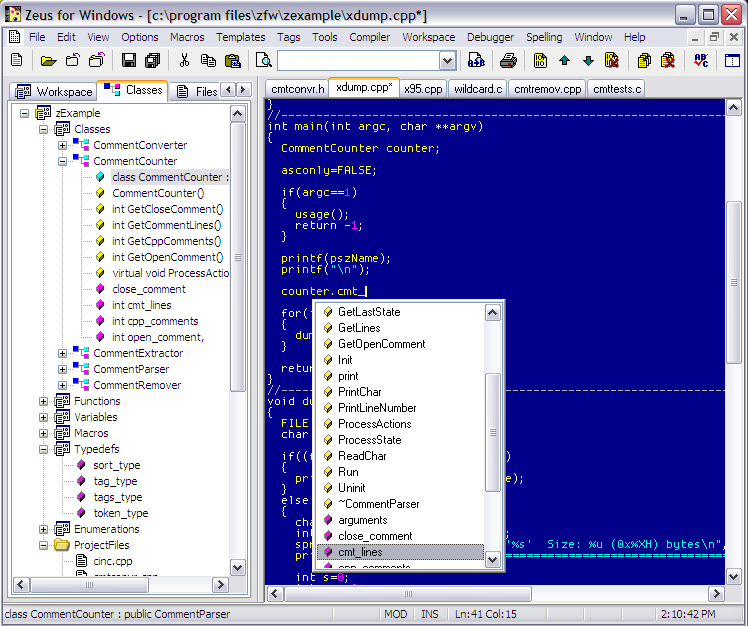Open the Templates menu
The image size is (748, 626).
240,37
